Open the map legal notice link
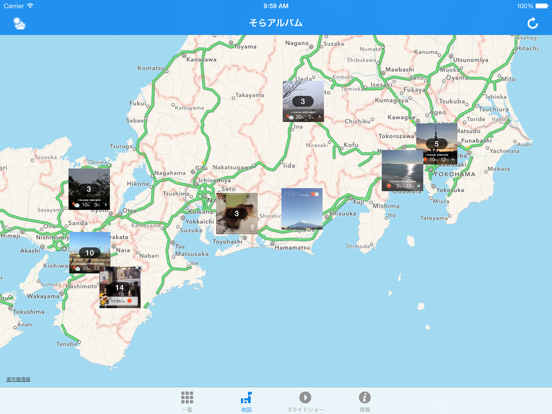Image resolution: width=552 pixels, height=414 pixels. 18,379
